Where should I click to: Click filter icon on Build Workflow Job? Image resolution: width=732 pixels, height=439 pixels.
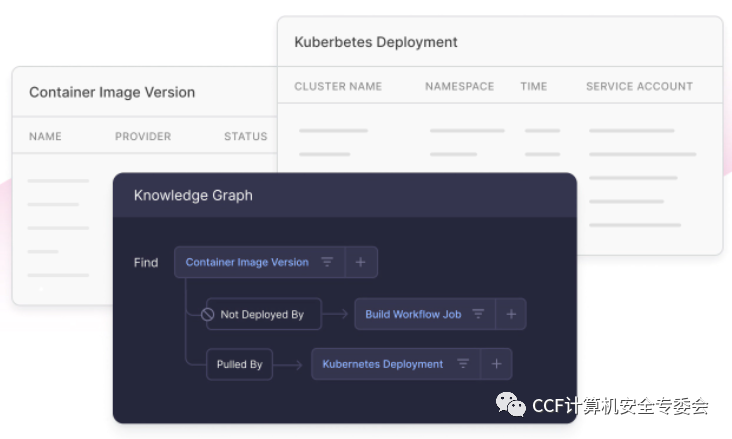(478, 314)
